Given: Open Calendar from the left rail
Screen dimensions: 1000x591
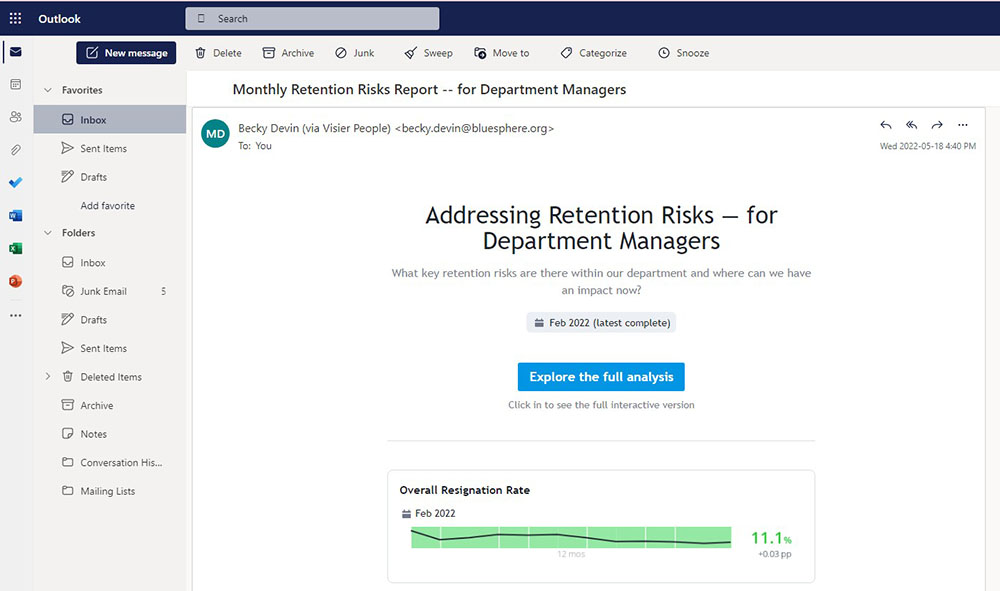Looking at the screenshot, I should pyautogui.click(x=15, y=85).
